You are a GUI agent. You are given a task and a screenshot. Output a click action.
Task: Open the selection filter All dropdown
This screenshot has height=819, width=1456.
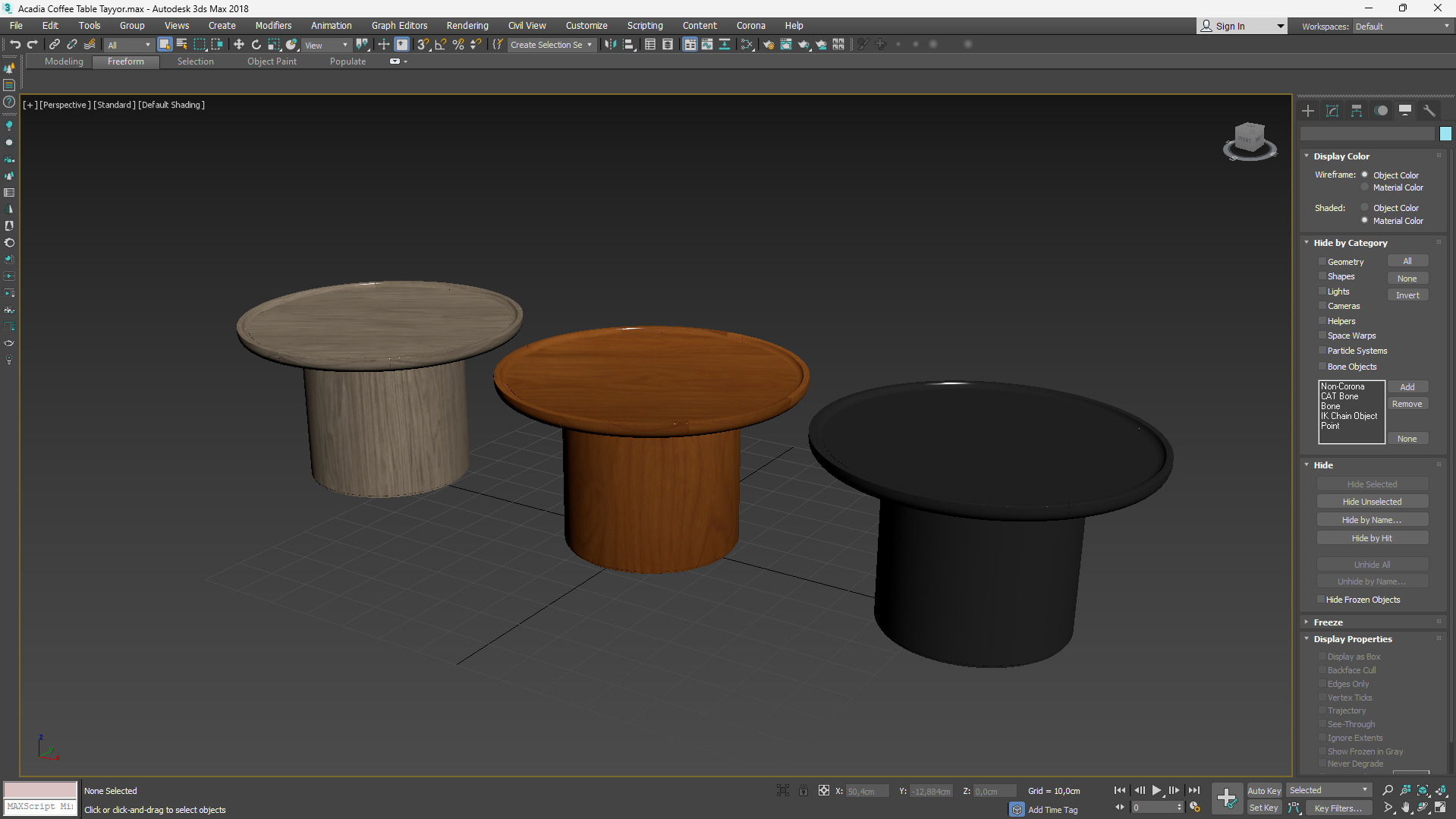(x=128, y=45)
